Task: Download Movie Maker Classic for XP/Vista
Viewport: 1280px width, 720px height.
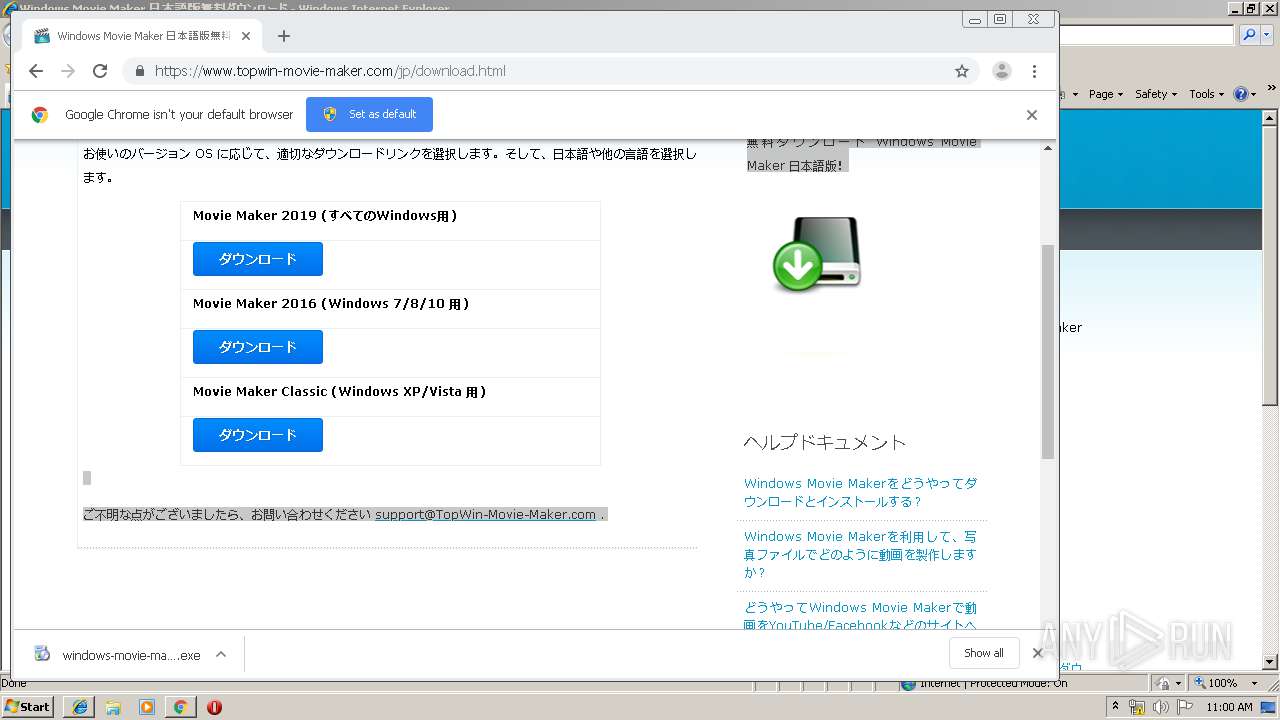Action: (258, 435)
